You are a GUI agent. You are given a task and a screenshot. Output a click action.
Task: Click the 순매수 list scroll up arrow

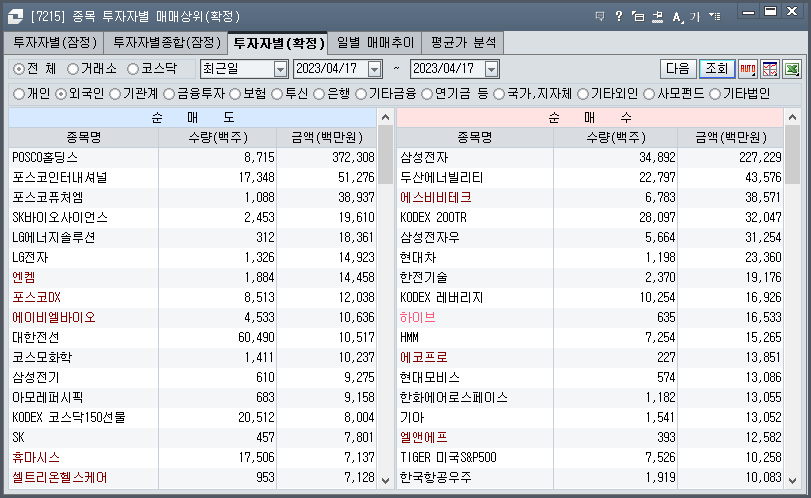tap(792, 117)
